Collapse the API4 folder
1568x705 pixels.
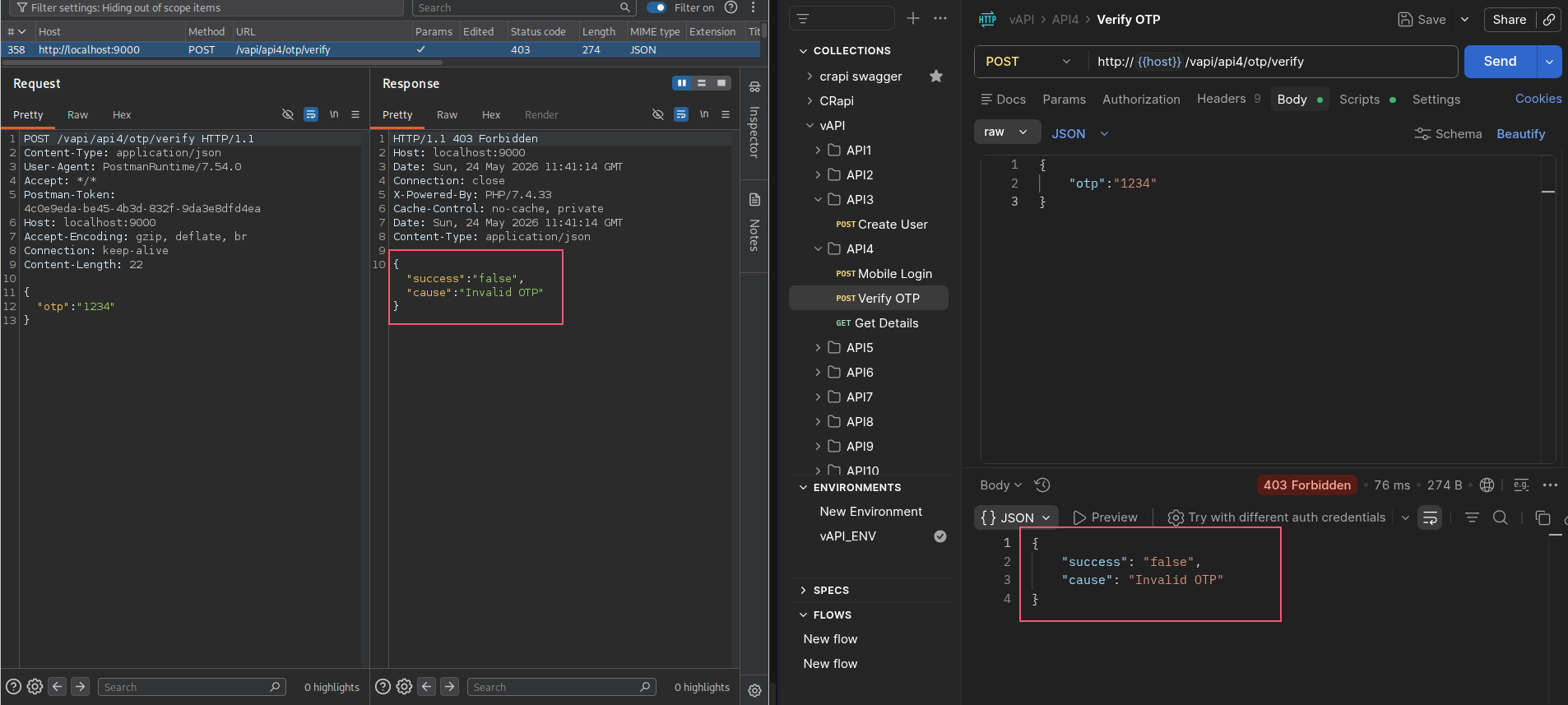818,249
